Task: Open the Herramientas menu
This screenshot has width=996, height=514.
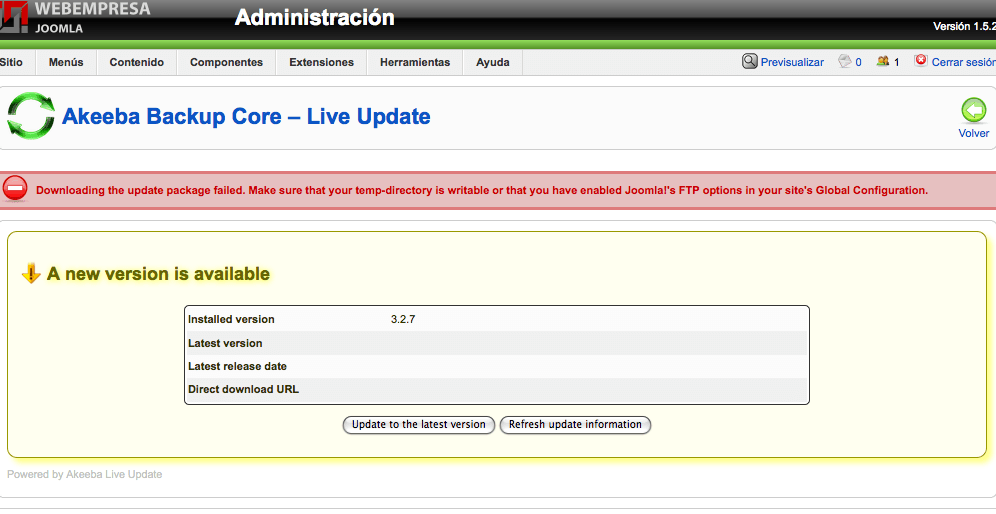Action: click(x=415, y=62)
